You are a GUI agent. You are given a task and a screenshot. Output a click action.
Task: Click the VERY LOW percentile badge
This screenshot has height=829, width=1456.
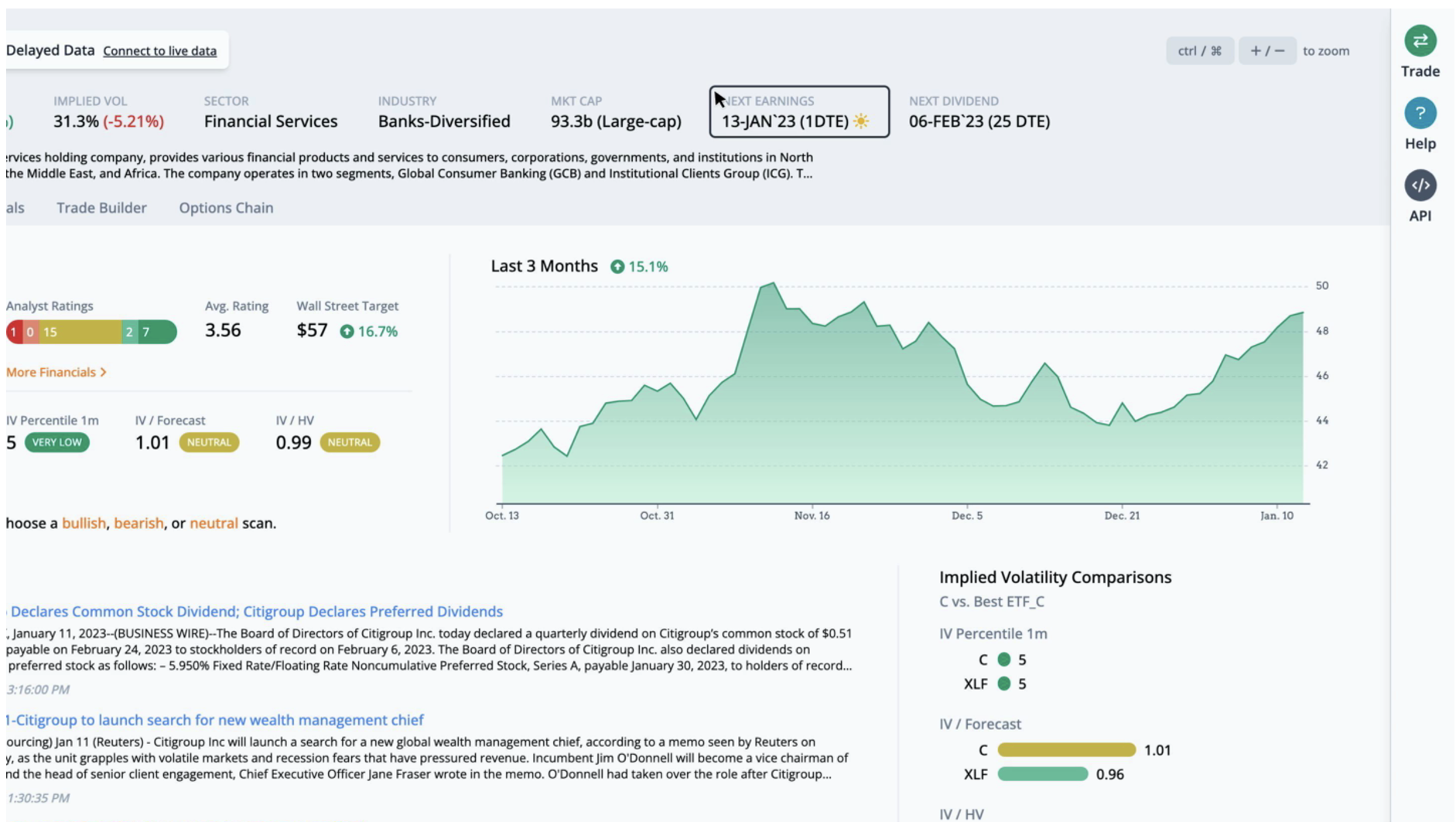tap(56, 443)
